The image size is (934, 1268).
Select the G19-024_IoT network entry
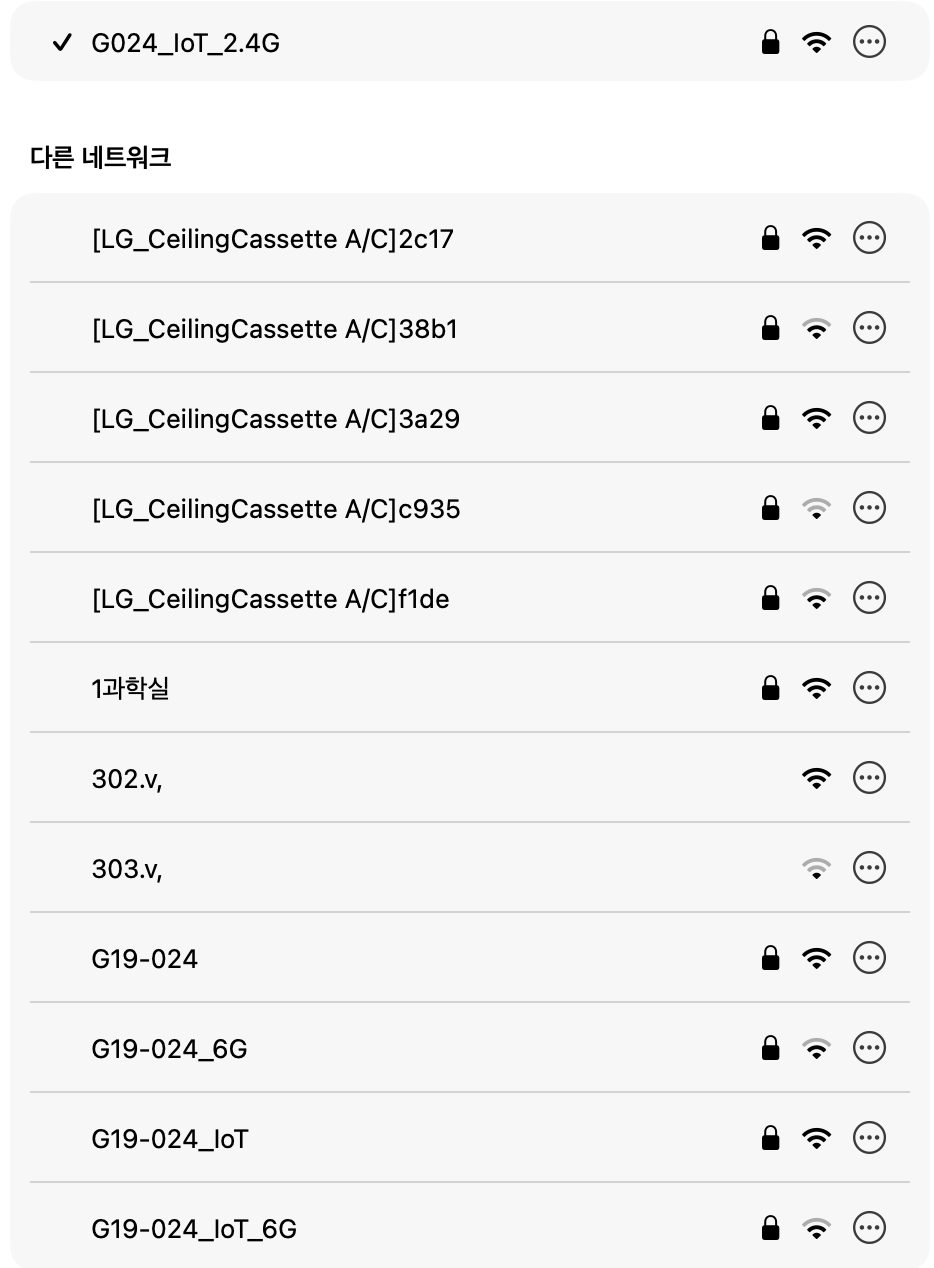(170, 1138)
